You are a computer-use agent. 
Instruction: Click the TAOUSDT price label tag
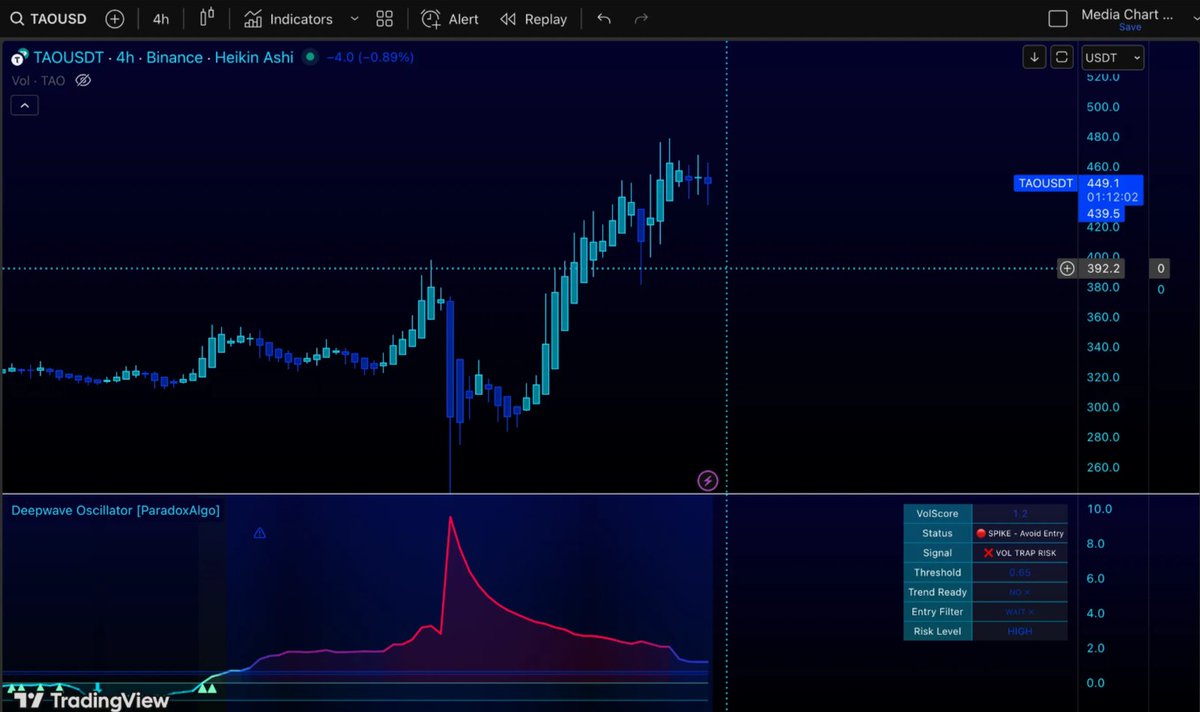(1046, 183)
